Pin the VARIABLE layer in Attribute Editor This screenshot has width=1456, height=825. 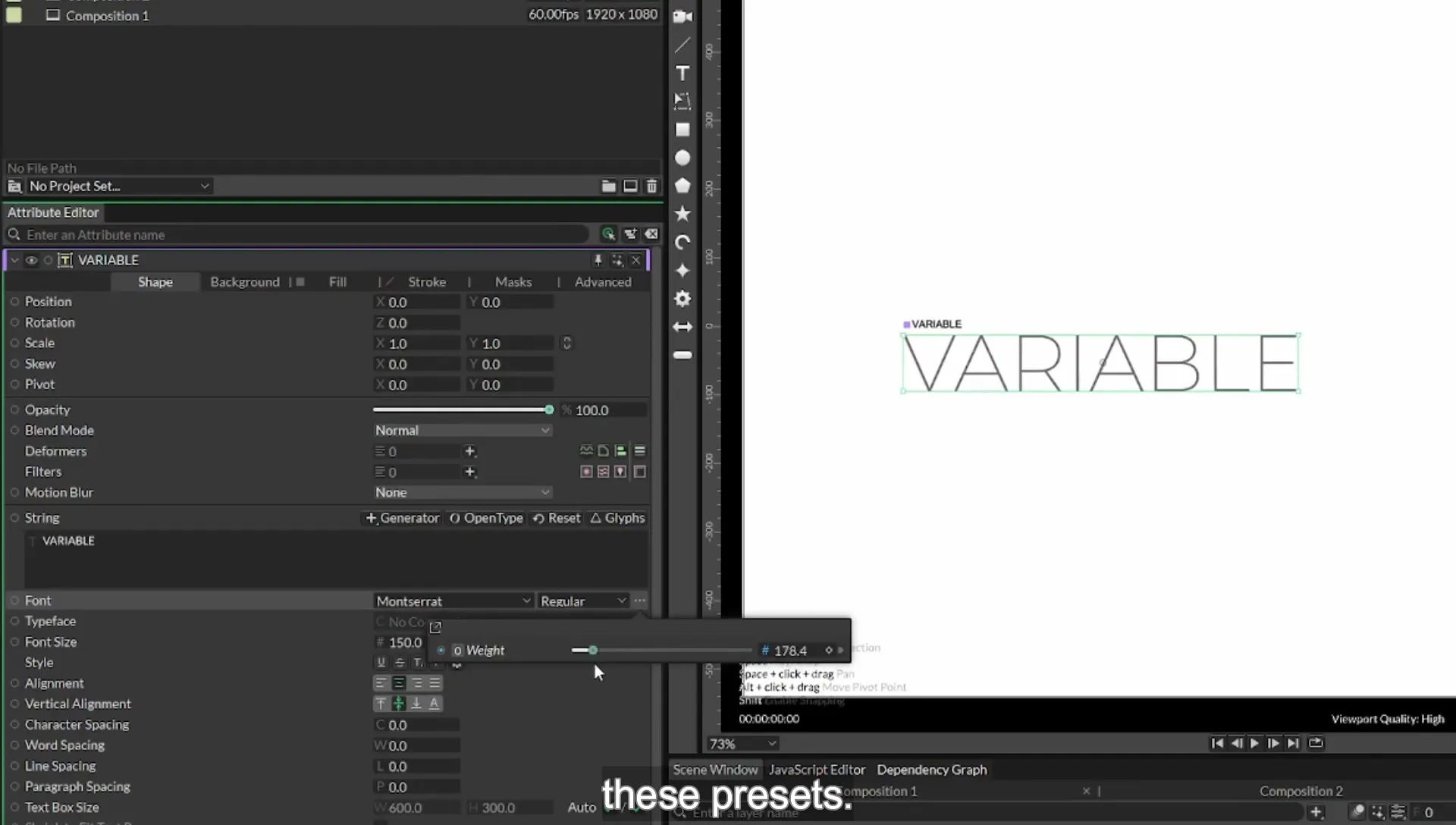tap(598, 260)
